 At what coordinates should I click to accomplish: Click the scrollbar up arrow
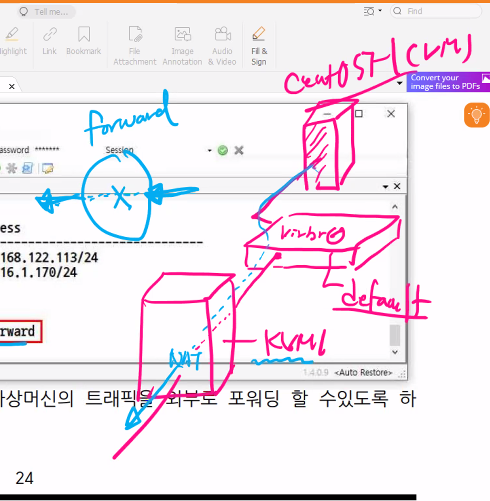pos(395,207)
